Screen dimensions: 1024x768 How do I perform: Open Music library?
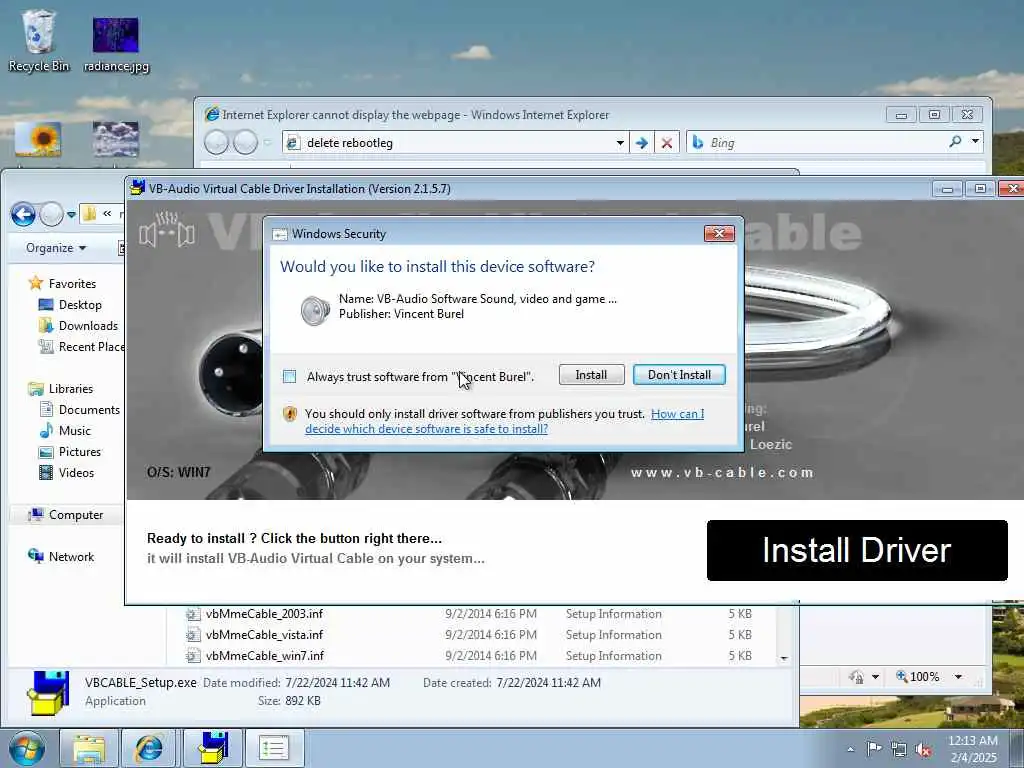click(x=65, y=430)
